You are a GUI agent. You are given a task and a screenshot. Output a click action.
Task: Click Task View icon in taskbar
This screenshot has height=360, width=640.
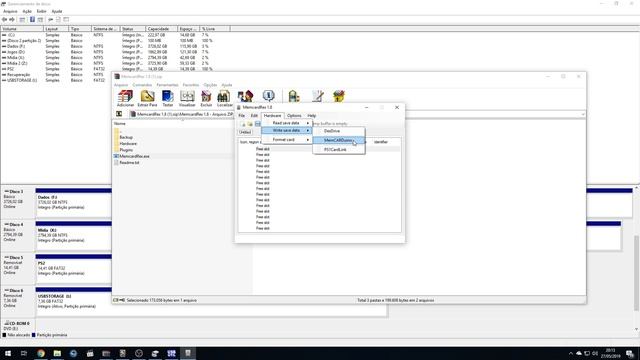pyautogui.click(x=24, y=353)
